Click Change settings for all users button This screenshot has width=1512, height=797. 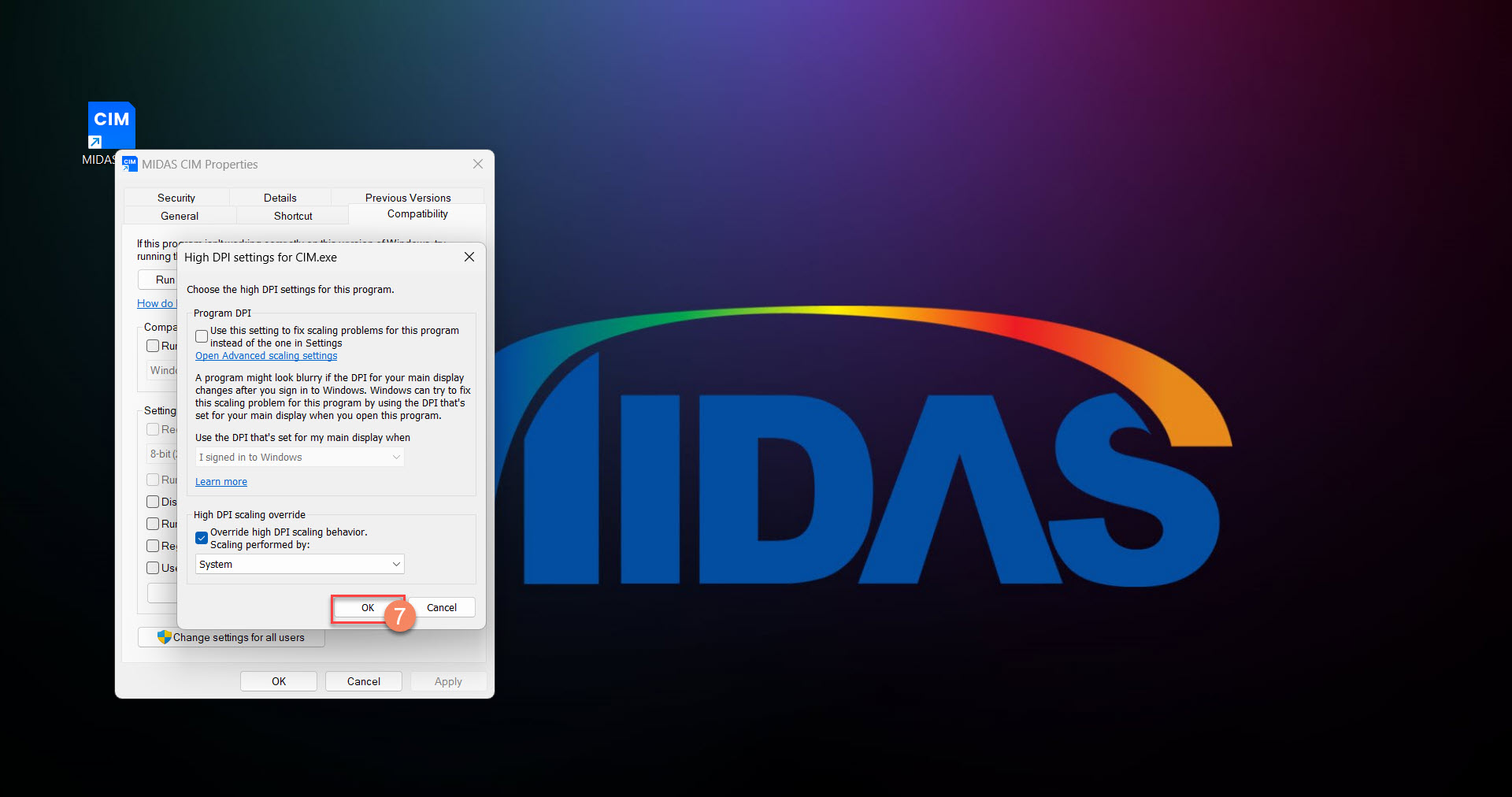[x=232, y=637]
